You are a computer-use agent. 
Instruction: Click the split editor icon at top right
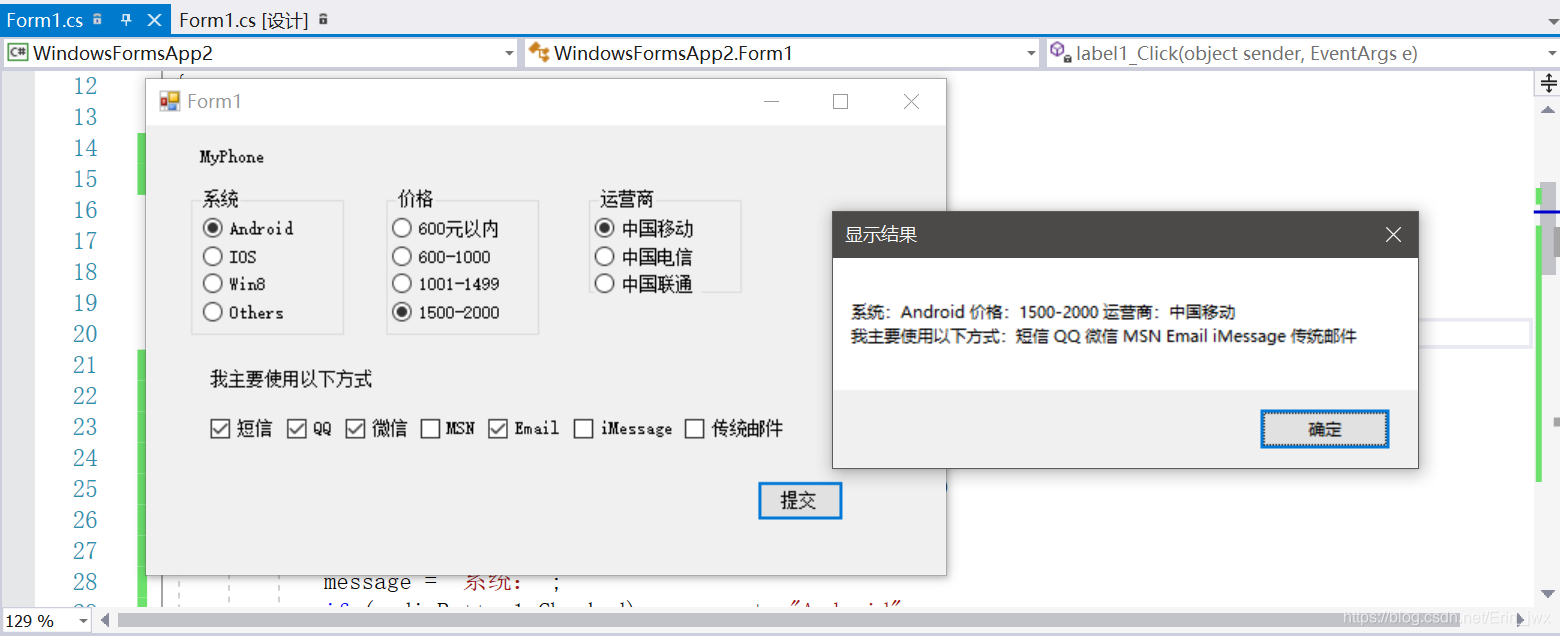pyautogui.click(x=1546, y=84)
